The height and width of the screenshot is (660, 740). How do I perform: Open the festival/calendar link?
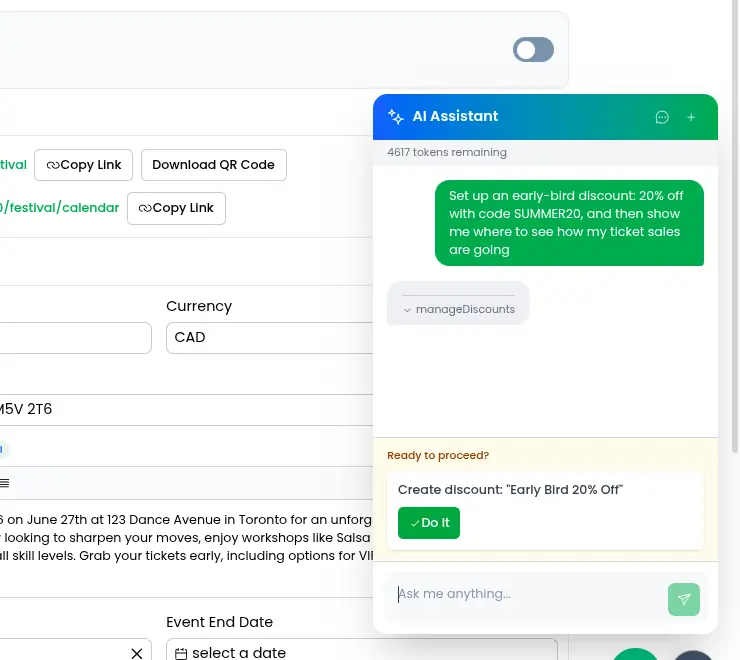click(59, 208)
